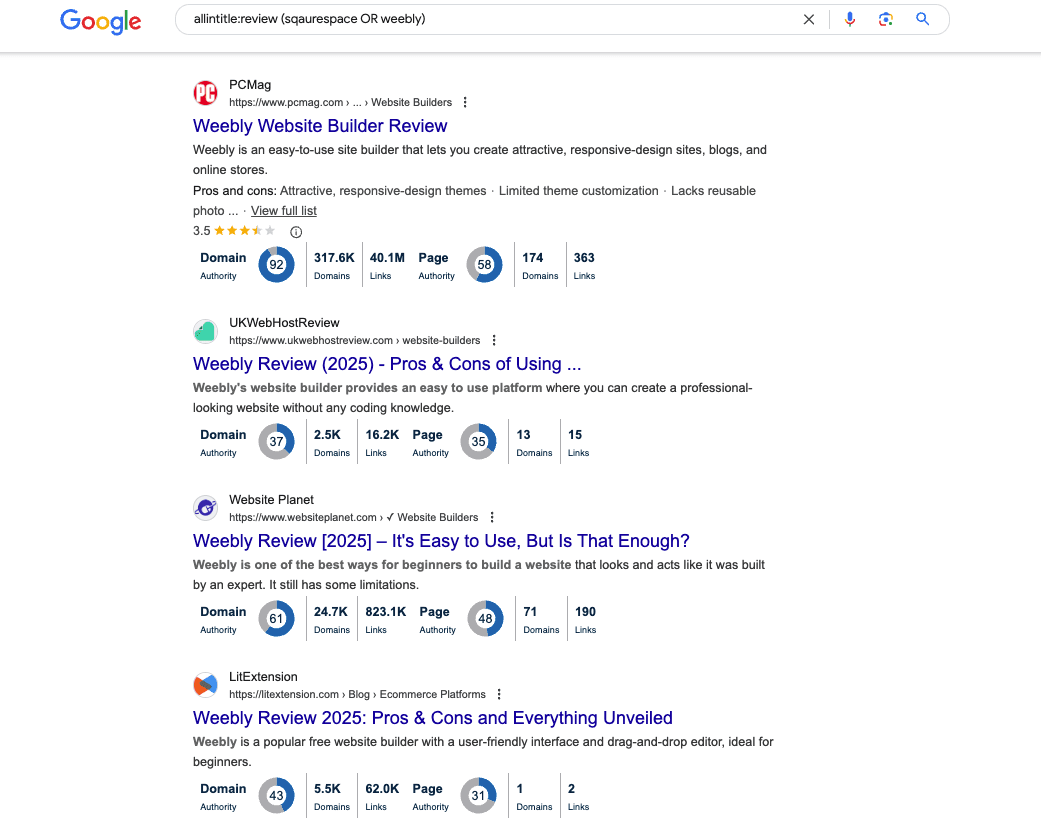Image resolution: width=1041 pixels, height=839 pixels.
Task: Open more options for UKWebHostReview result
Action: 494,340
